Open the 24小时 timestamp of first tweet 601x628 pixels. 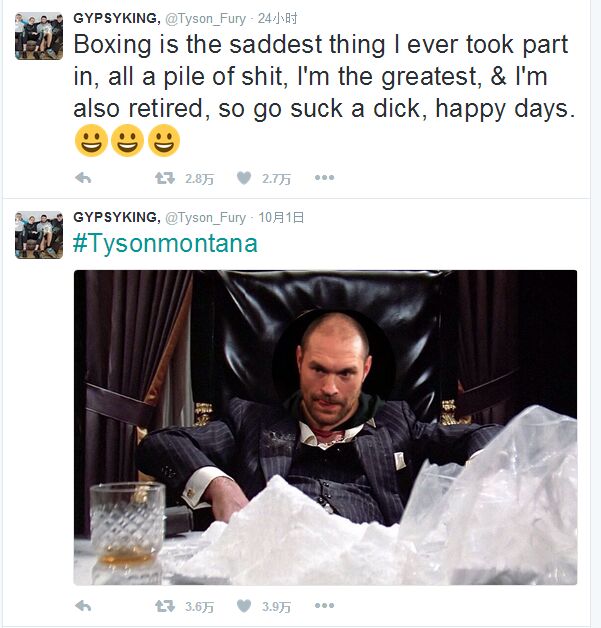(277, 19)
